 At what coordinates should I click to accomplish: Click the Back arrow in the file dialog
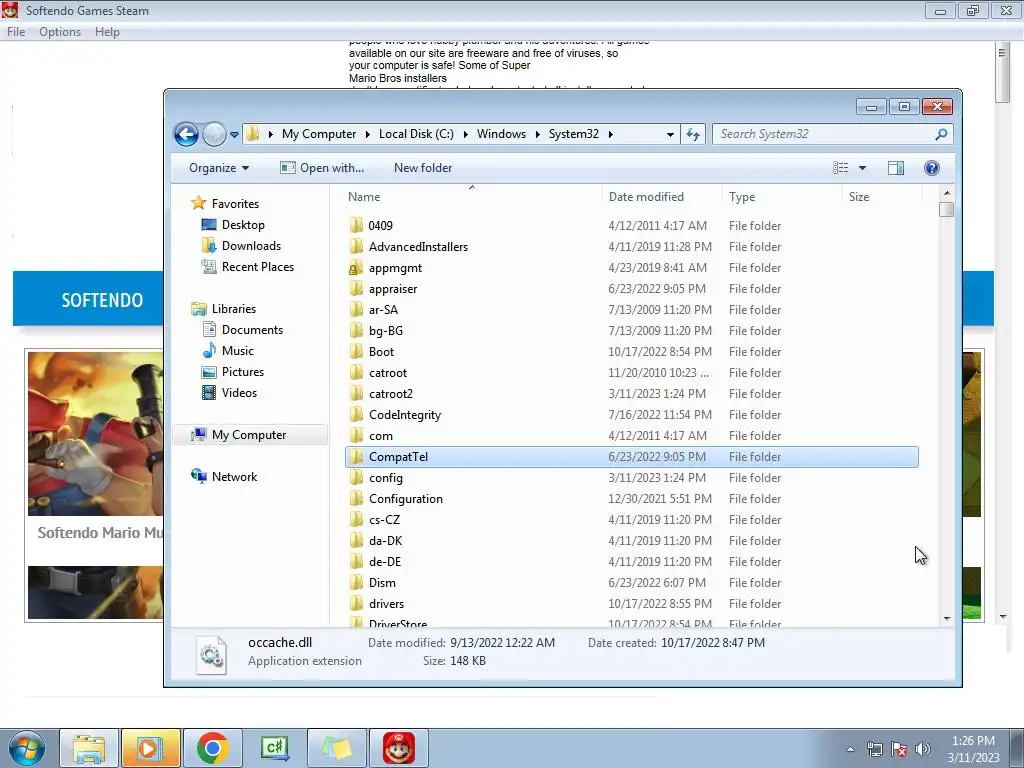pos(186,135)
